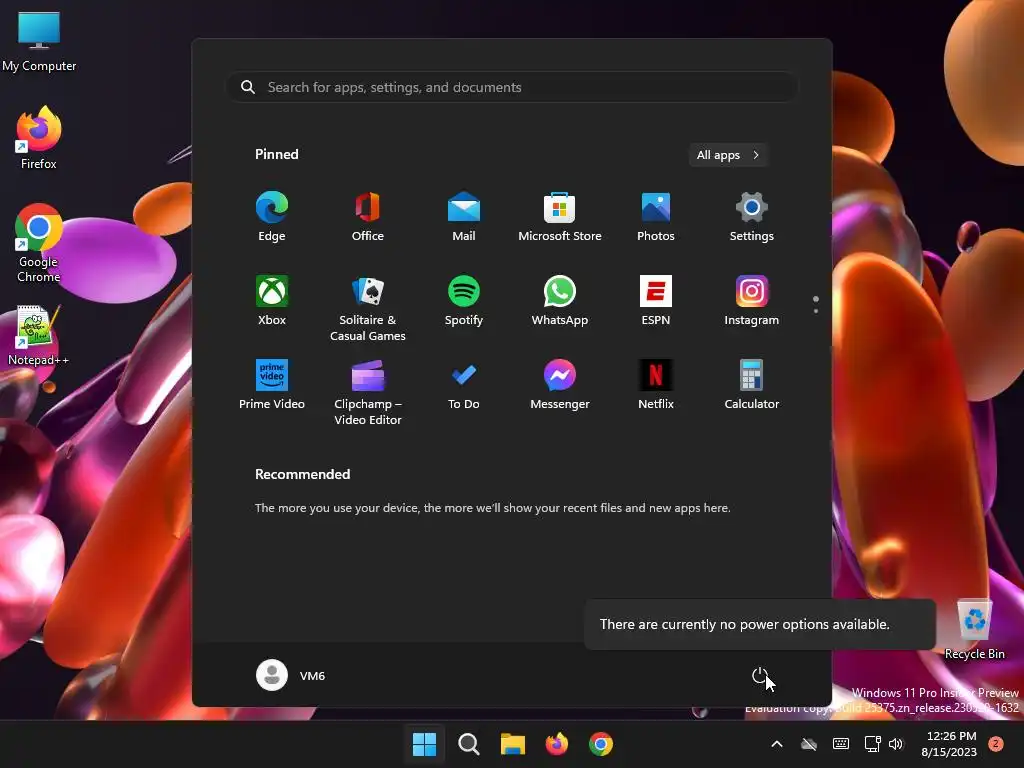
Task: Open the To Do app
Action: [464, 385]
